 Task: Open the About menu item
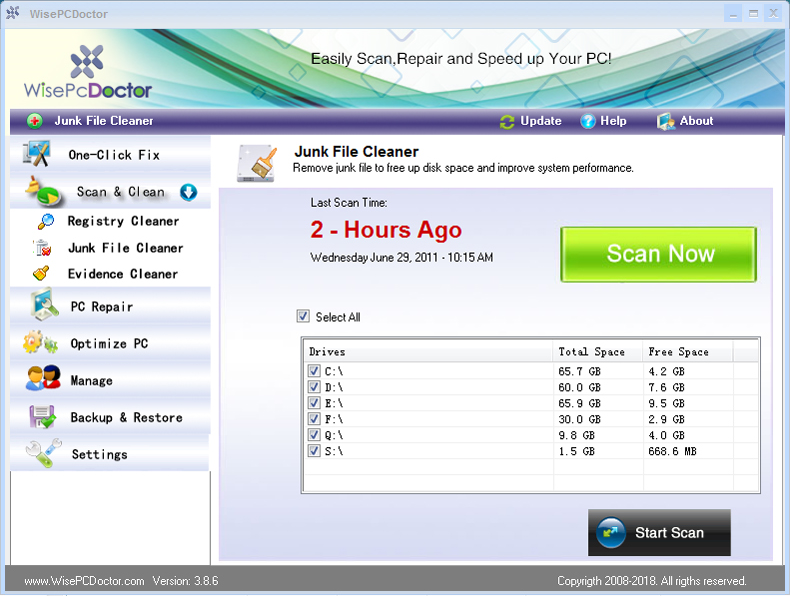pos(685,121)
